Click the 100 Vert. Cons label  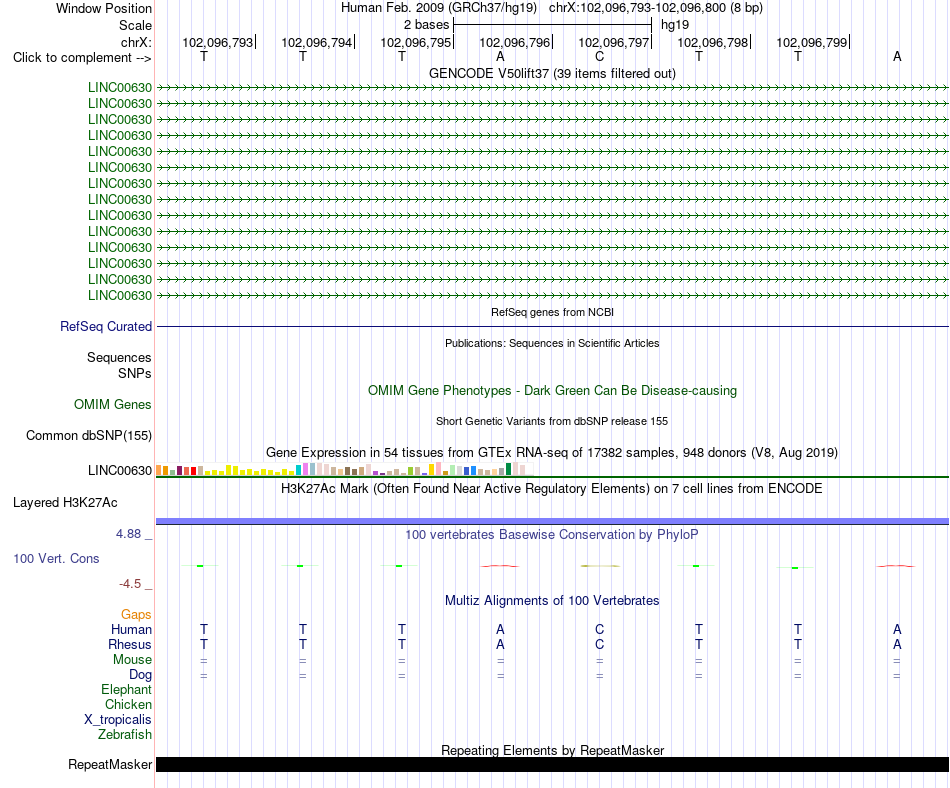[x=56, y=558]
